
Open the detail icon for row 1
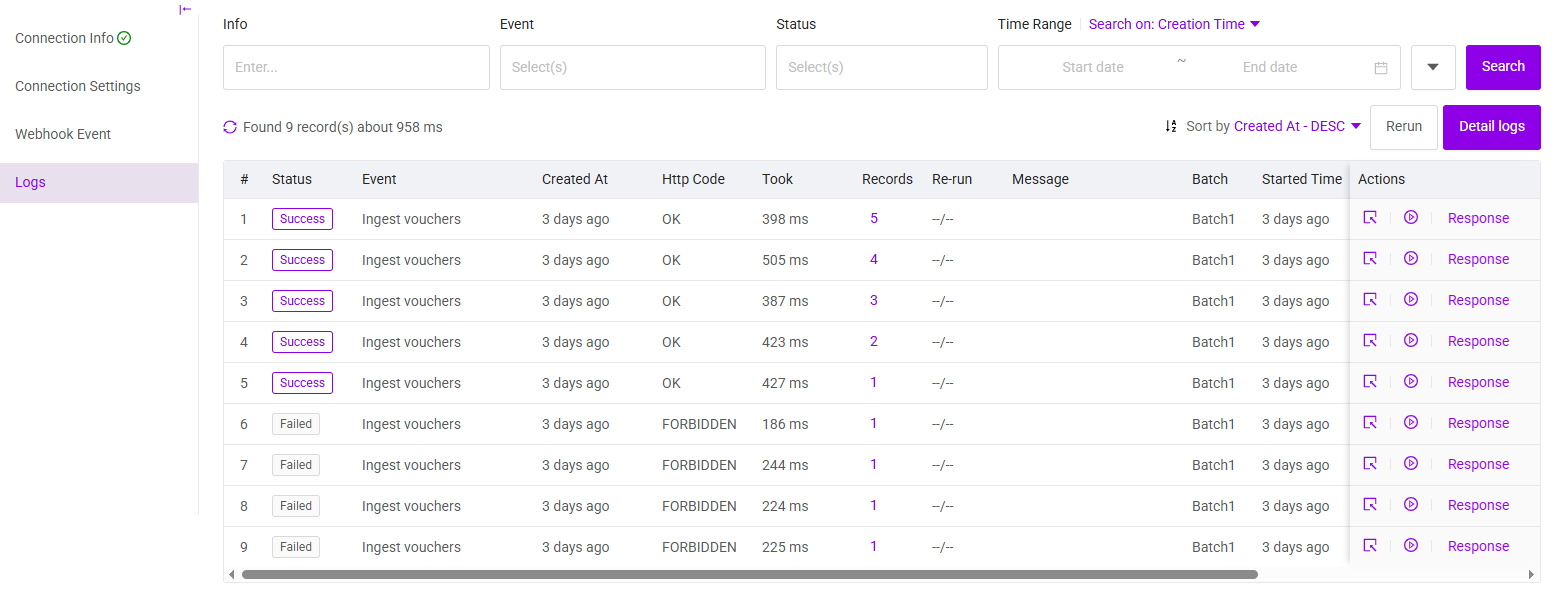click(1370, 218)
